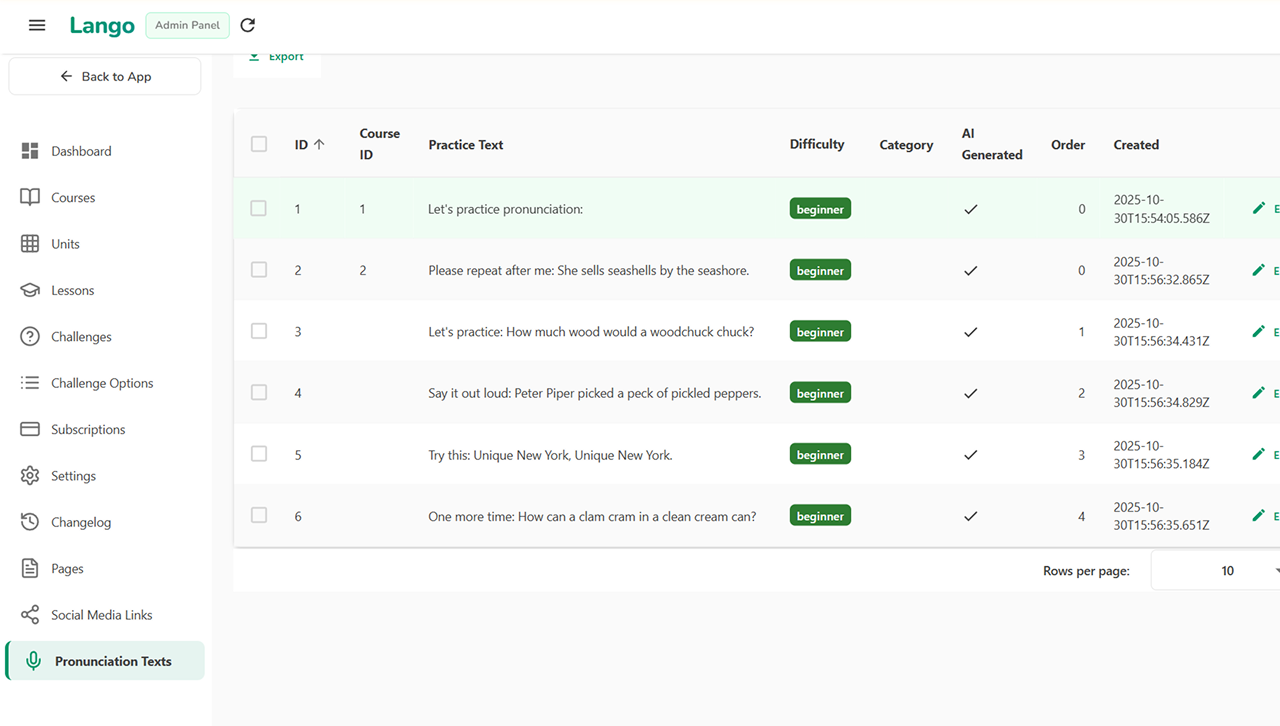Click the Social Media Links share icon
Image resolution: width=1280 pixels, height=726 pixels.
(30, 615)
